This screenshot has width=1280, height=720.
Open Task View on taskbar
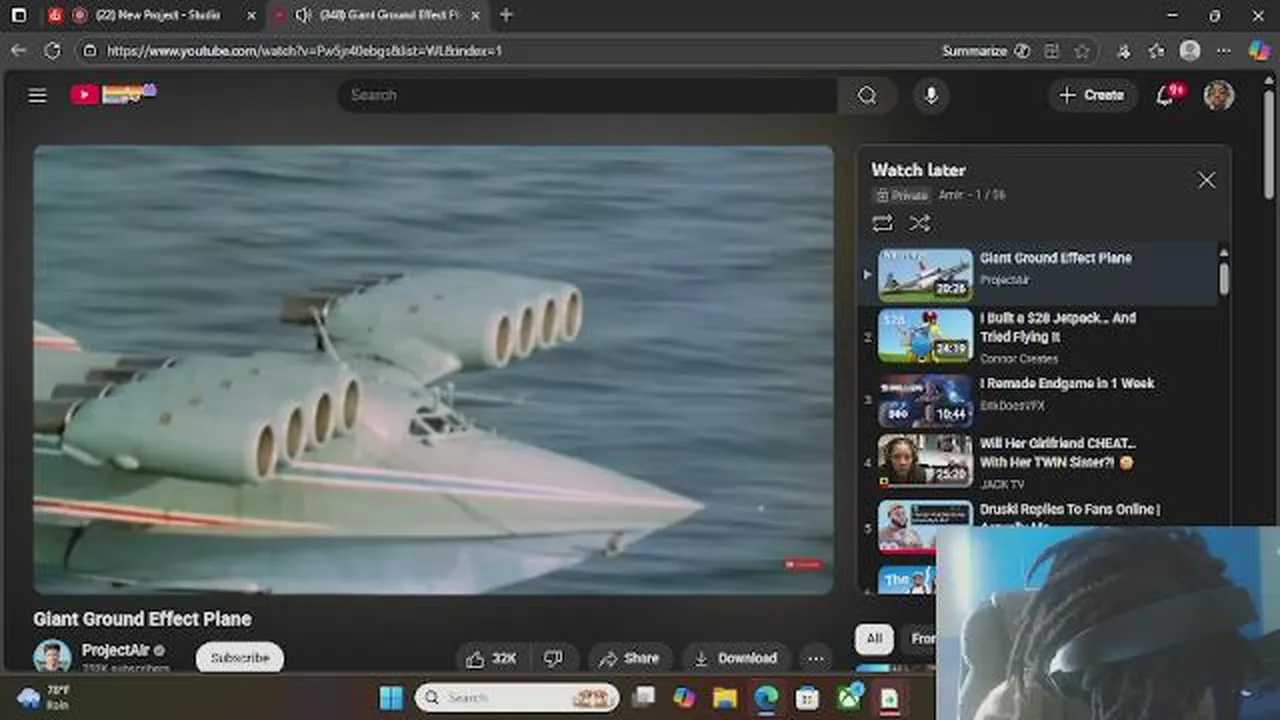click(x=644, y=697)
